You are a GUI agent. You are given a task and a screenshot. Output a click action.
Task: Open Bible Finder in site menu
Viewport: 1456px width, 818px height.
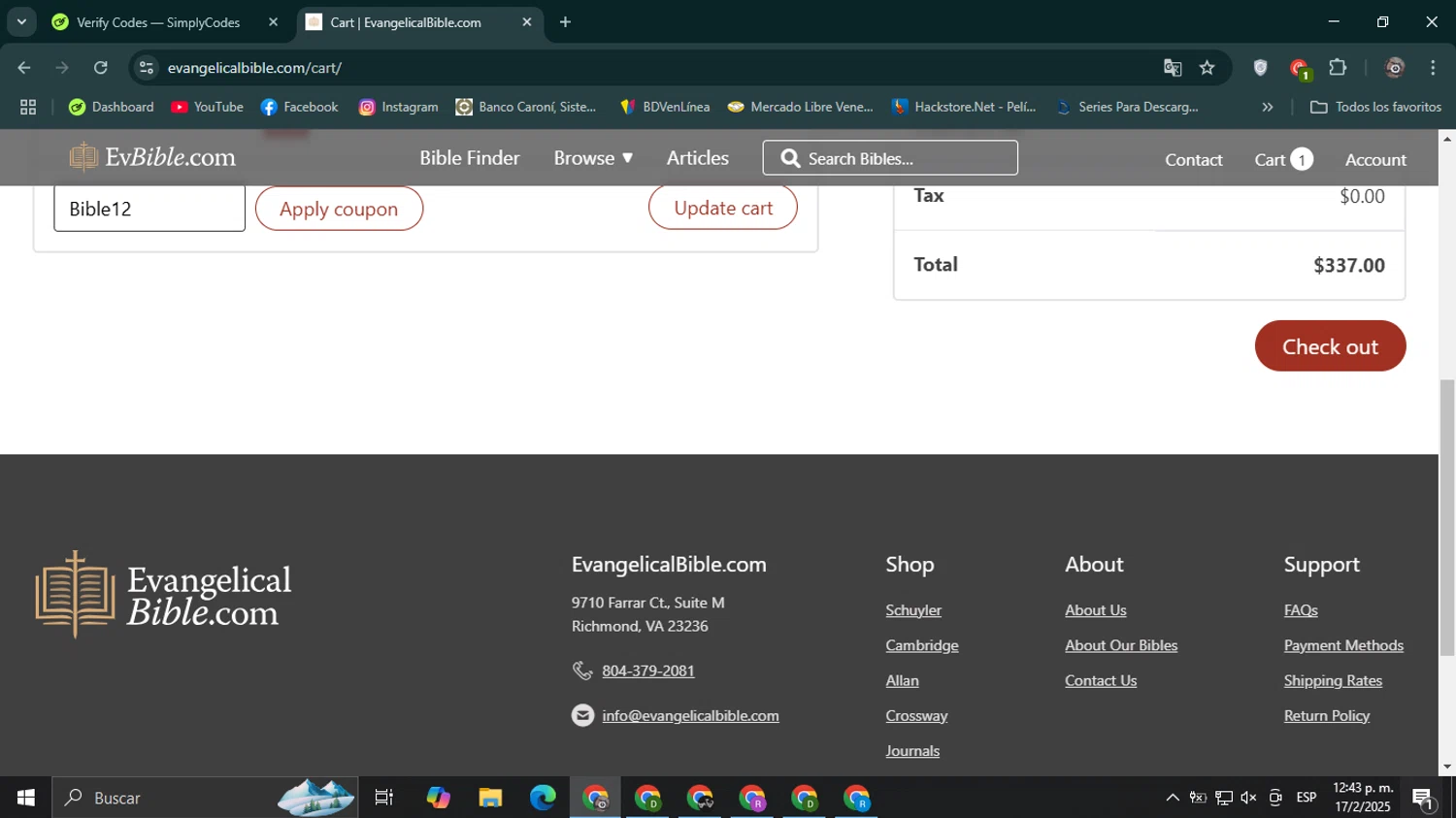(x=470, y=158)
